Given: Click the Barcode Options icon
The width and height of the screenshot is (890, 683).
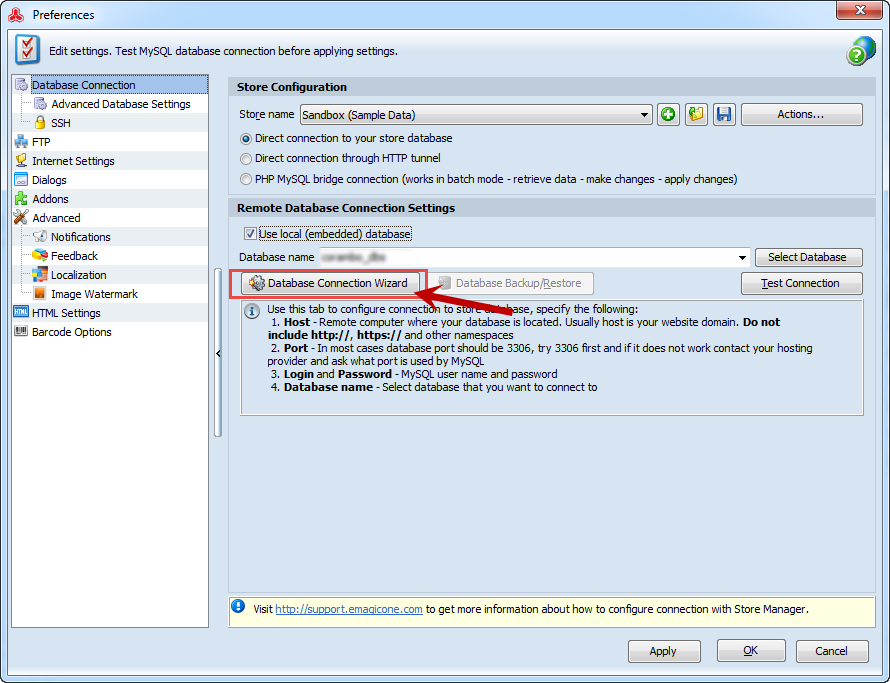Looking at the screenshot, I should (x=21, y=332).
